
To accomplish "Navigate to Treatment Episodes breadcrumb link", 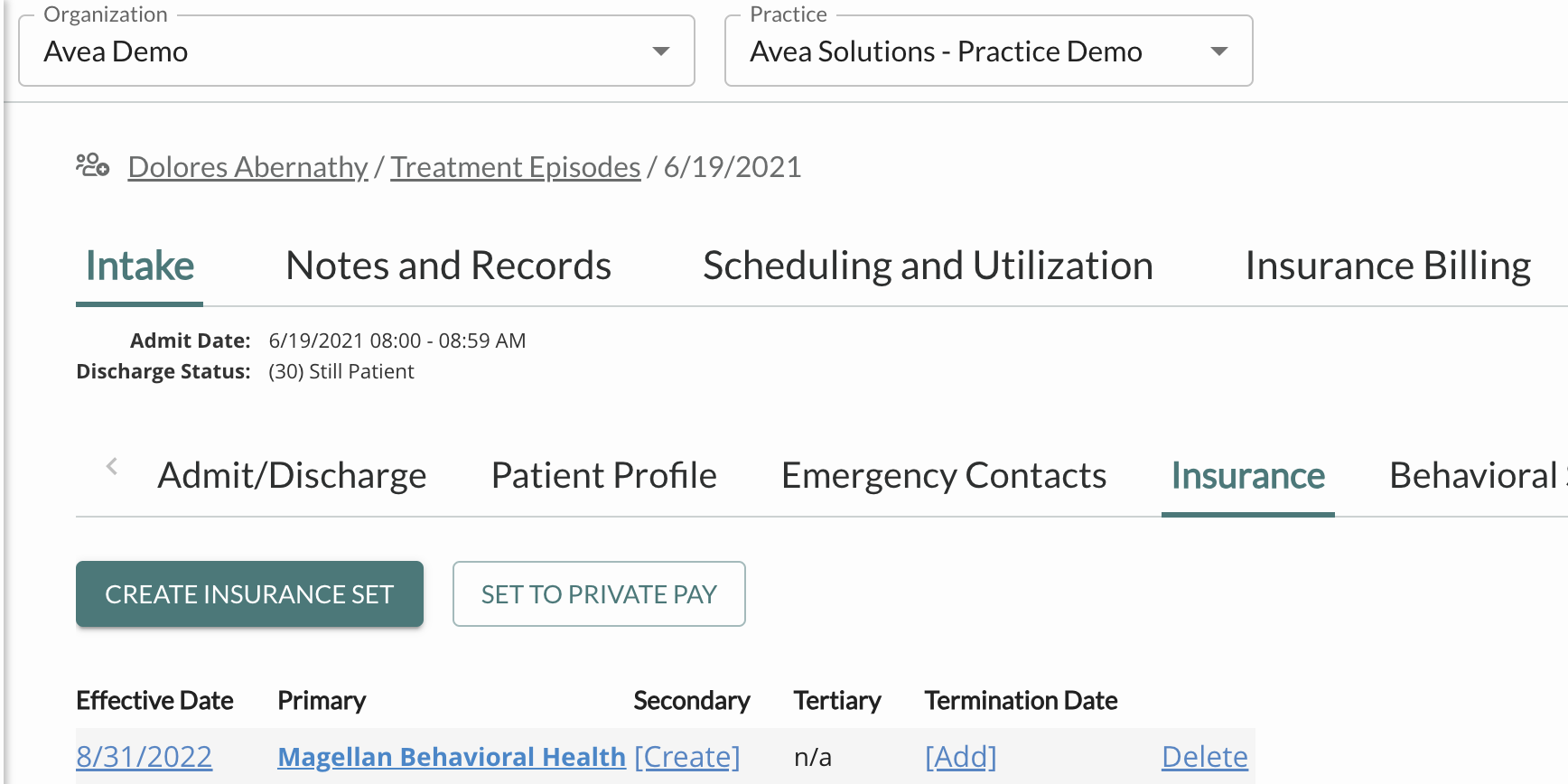I will tap(515, 167).
